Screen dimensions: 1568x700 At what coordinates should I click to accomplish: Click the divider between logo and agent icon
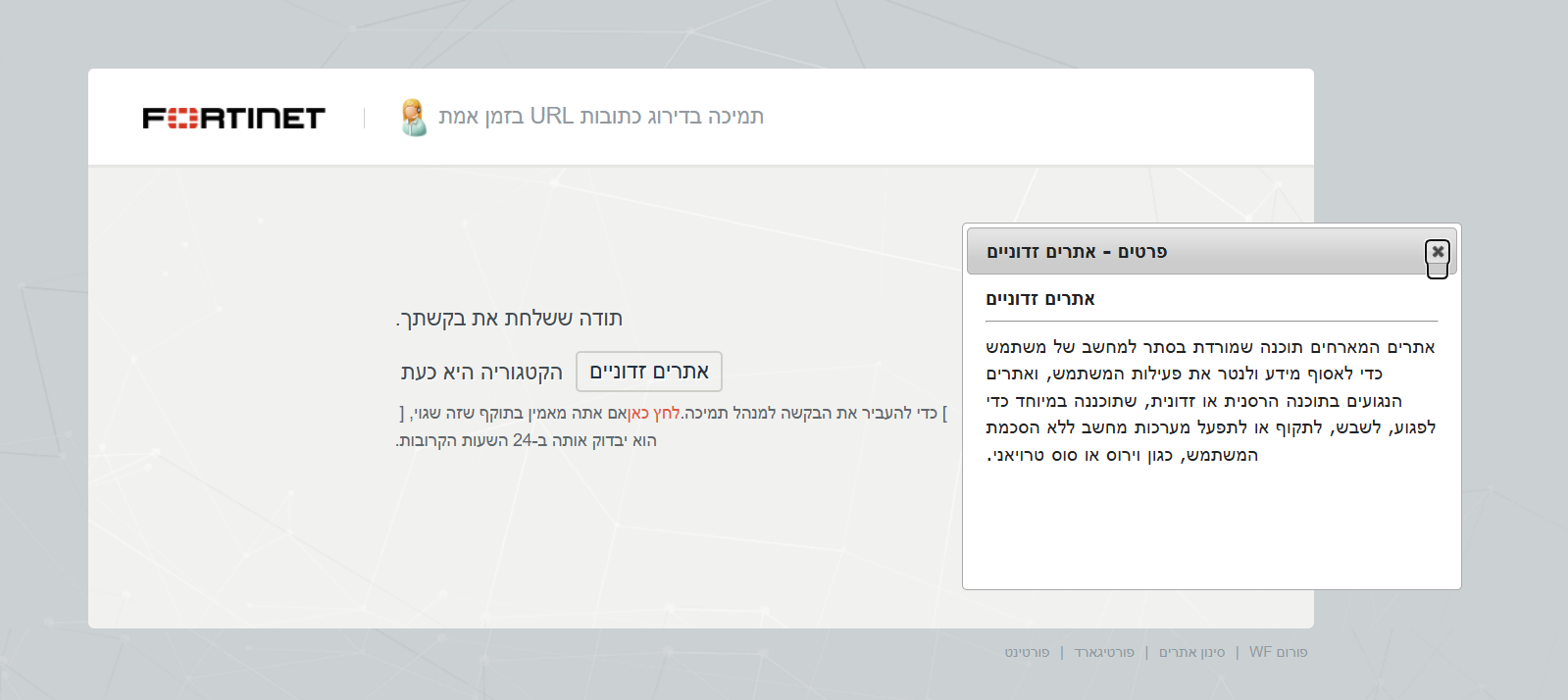(x=365, y=118)
